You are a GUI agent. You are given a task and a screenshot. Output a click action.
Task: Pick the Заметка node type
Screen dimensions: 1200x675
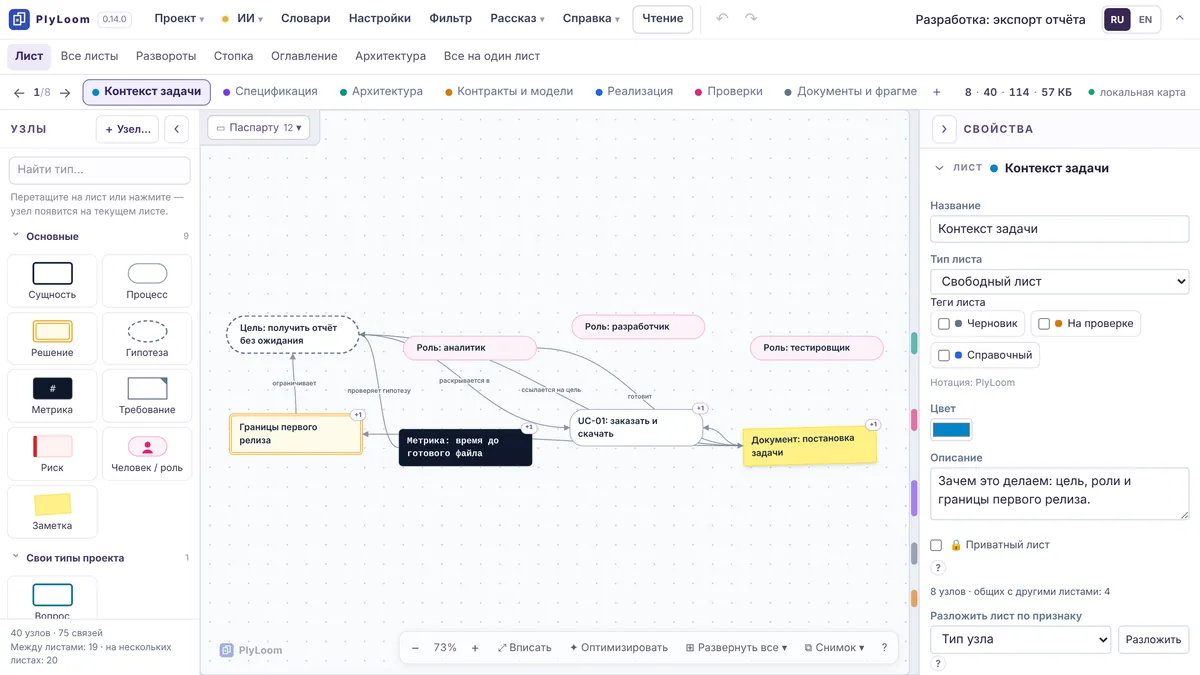[52, 511]
